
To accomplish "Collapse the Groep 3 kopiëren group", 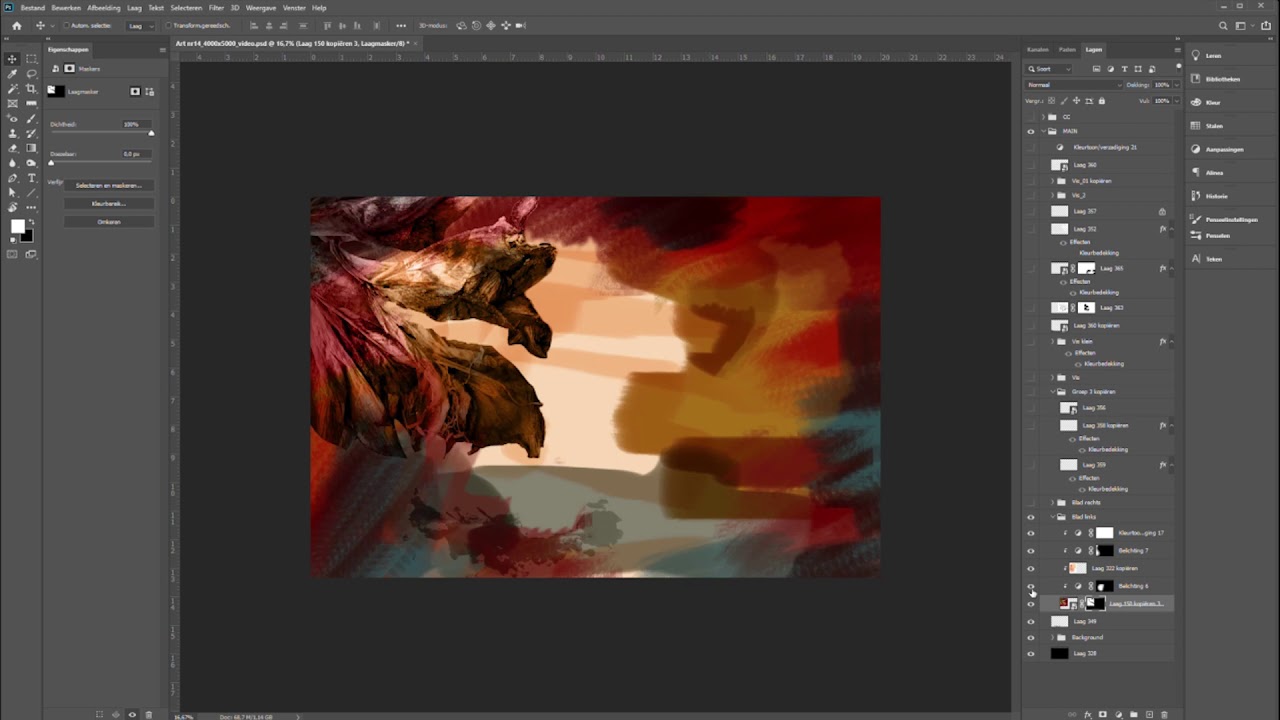I will 1053,392.
